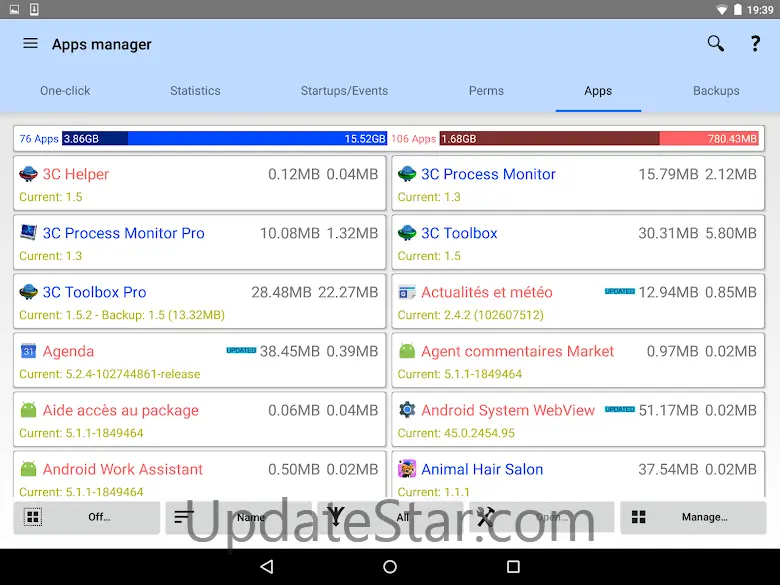Open the Perms tab
This screenshot has width=780, height=585.
(486, 91)
